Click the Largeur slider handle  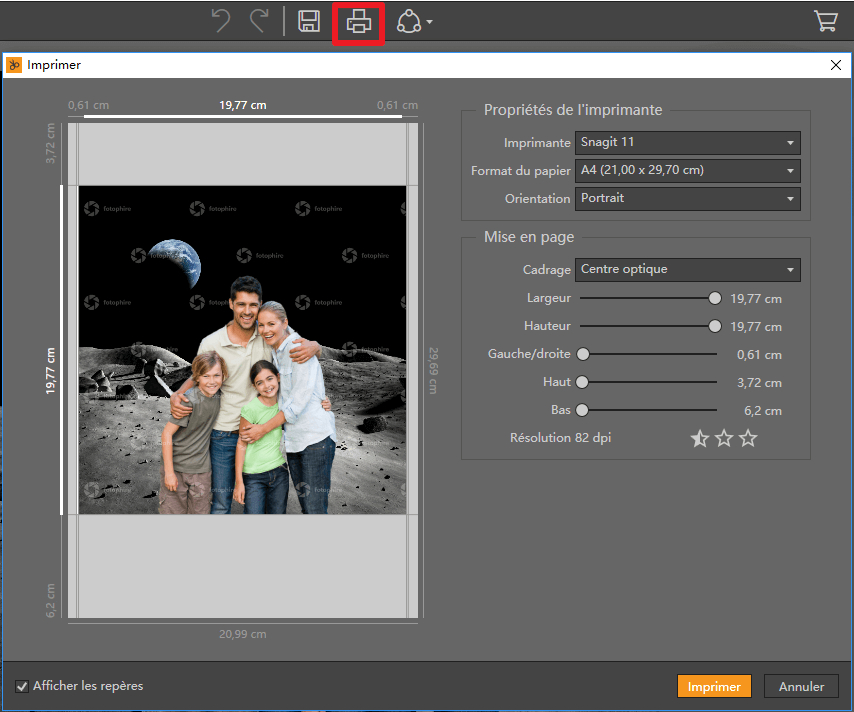point(715,298)
